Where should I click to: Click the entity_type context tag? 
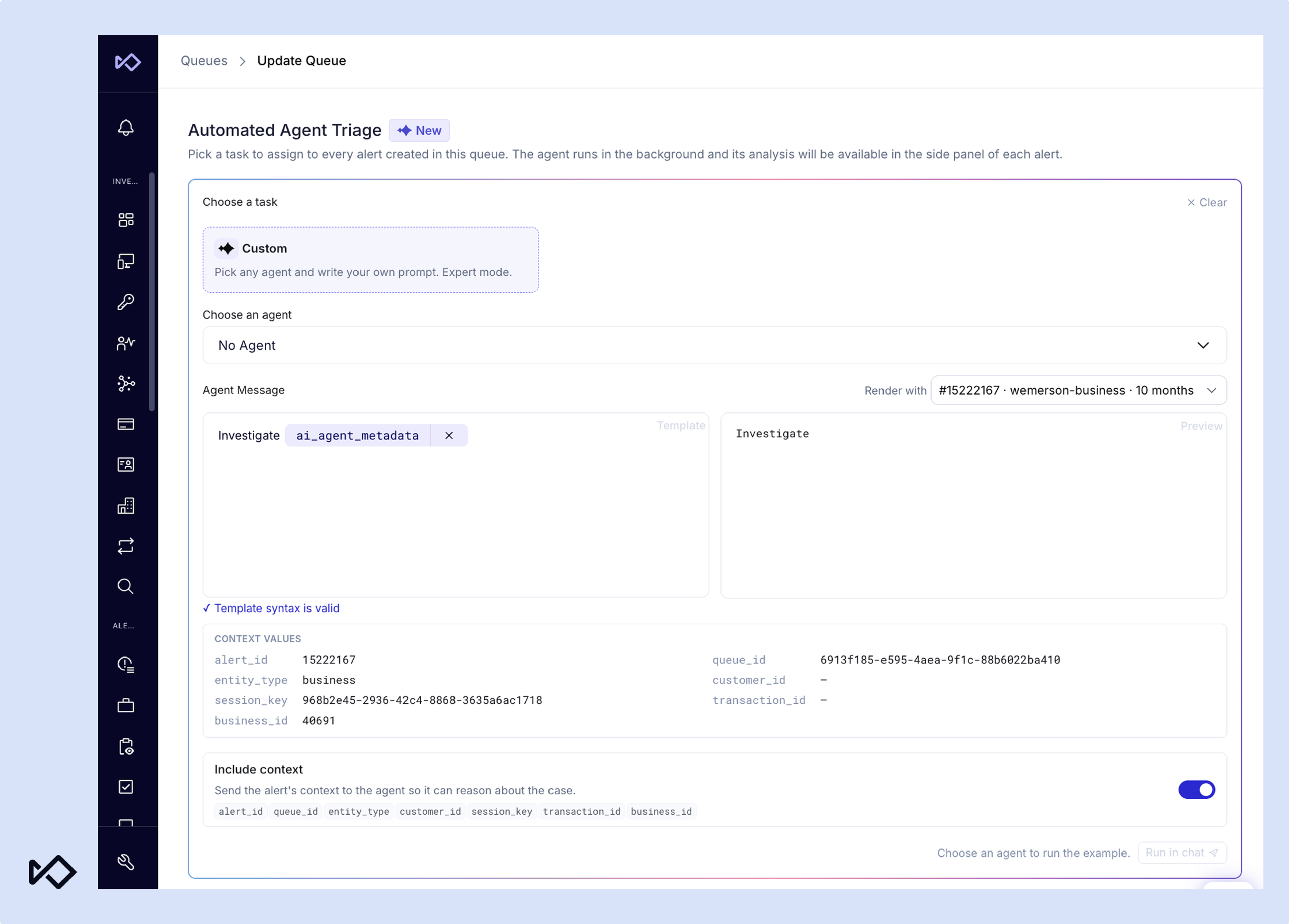tap(359, 812)
